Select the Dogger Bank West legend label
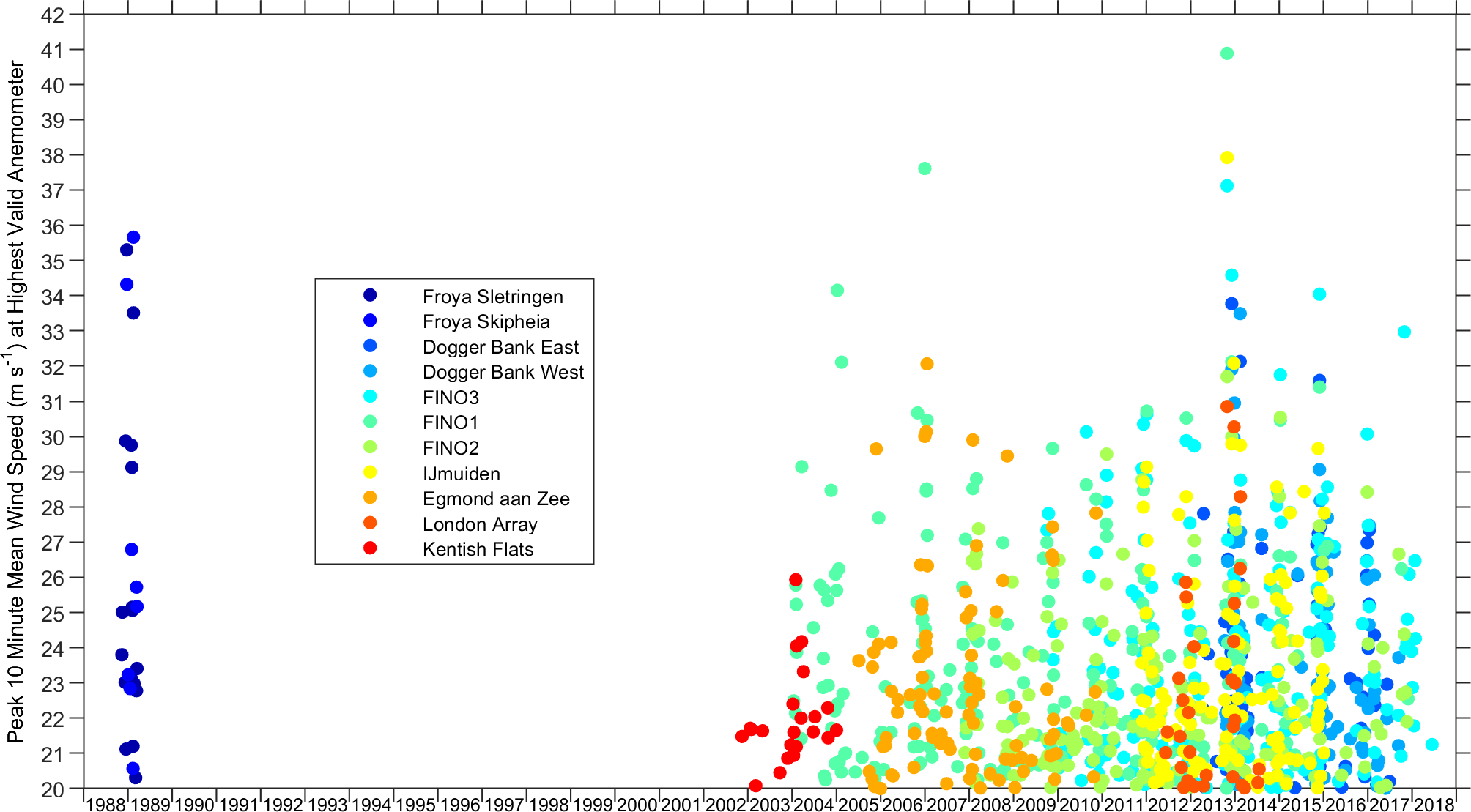This screenshot has height=812, width=1471. click(503, 372)
